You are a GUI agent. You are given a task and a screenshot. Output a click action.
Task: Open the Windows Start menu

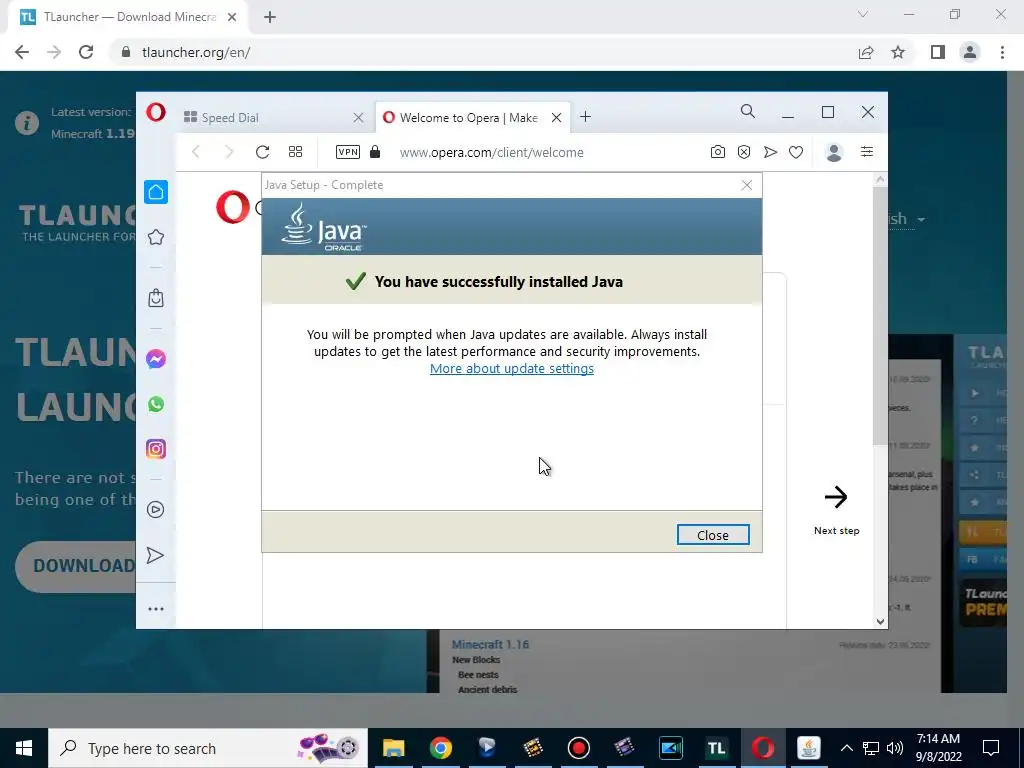(24, 748)
